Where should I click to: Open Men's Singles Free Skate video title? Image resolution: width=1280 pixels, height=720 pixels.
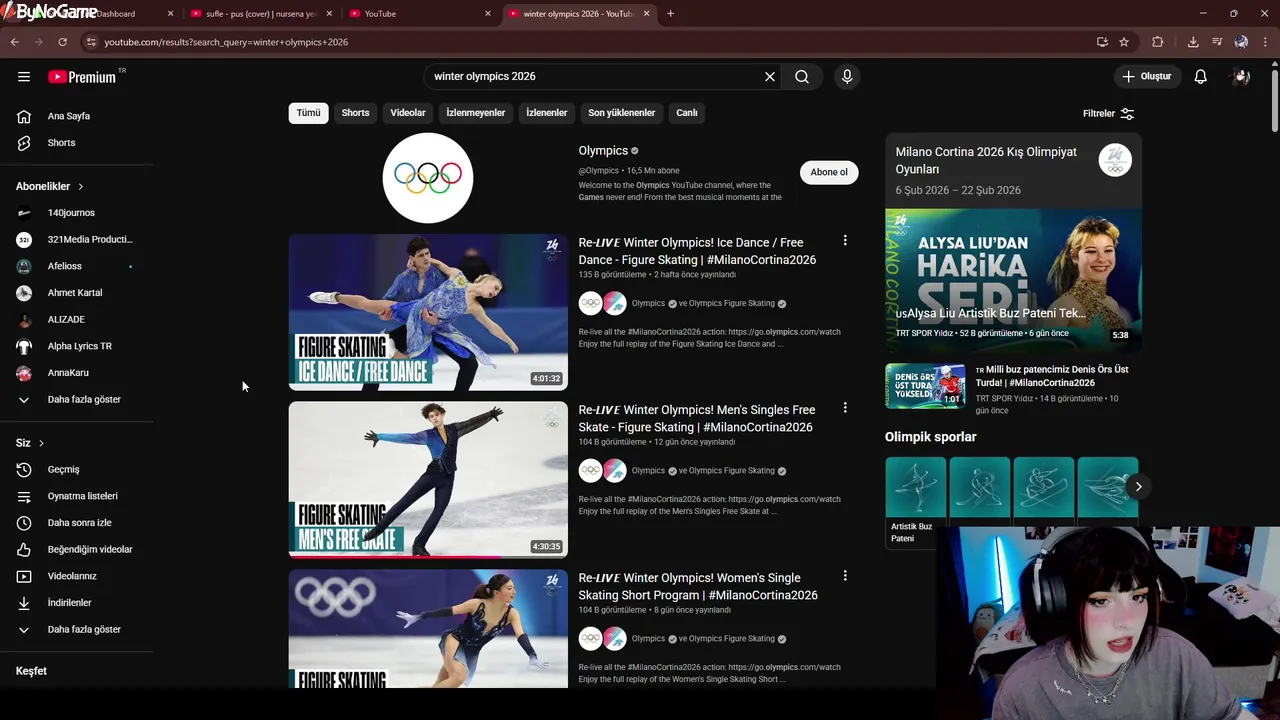[697, 418]
